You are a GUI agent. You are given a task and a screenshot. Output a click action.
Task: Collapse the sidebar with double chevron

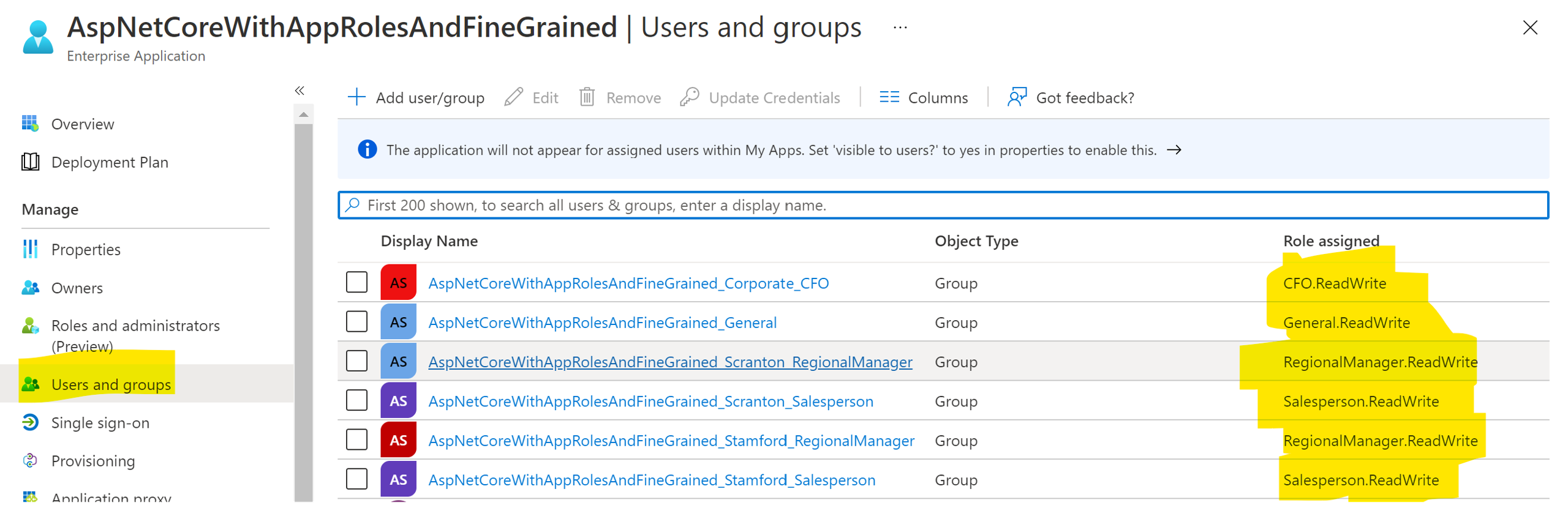click(x=300, y=91)
